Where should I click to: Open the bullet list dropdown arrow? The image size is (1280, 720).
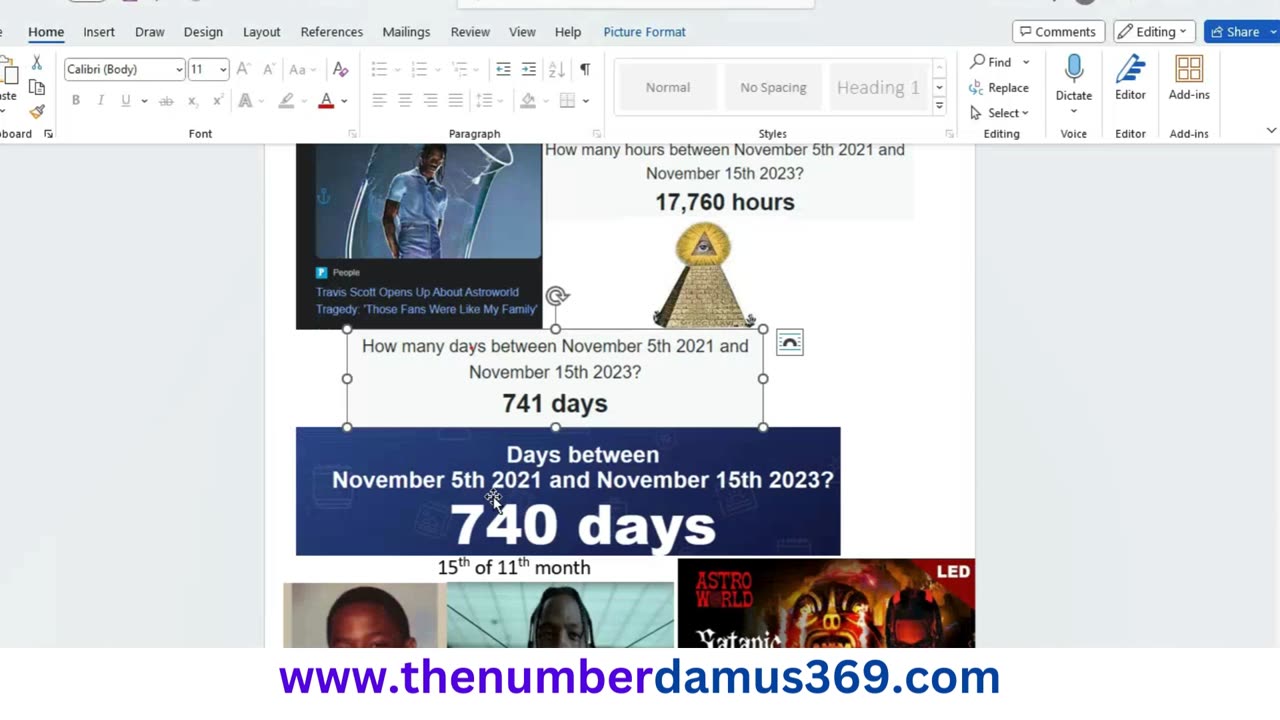(397, 69)
